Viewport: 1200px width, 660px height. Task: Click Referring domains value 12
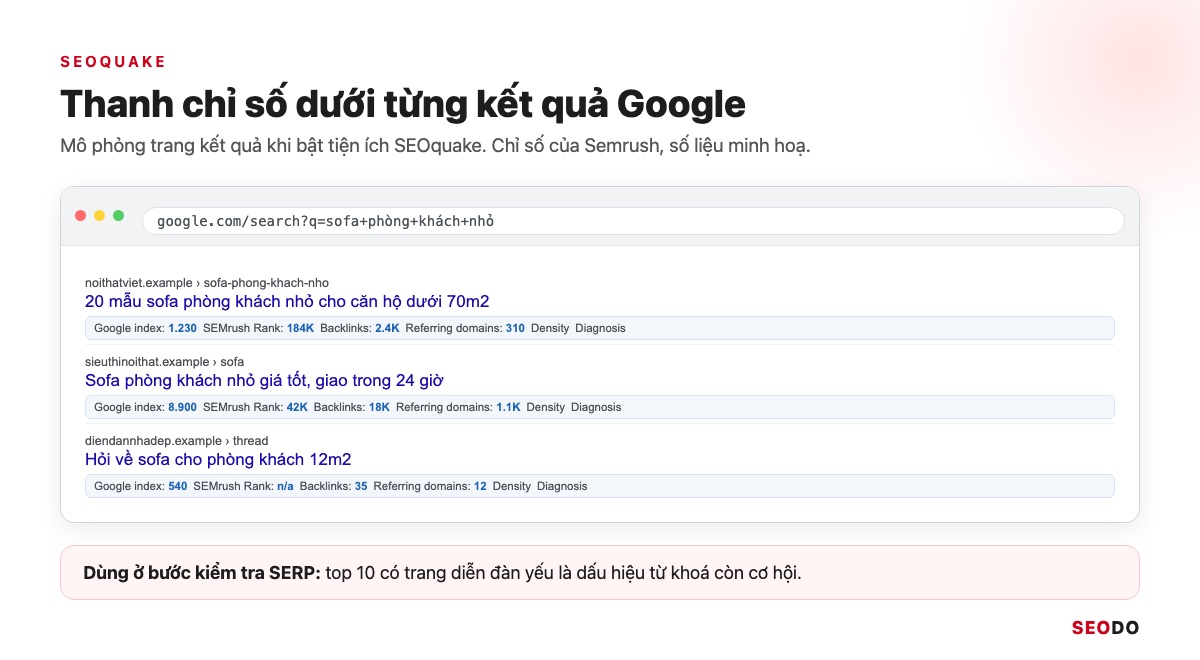tap(480, 486)
